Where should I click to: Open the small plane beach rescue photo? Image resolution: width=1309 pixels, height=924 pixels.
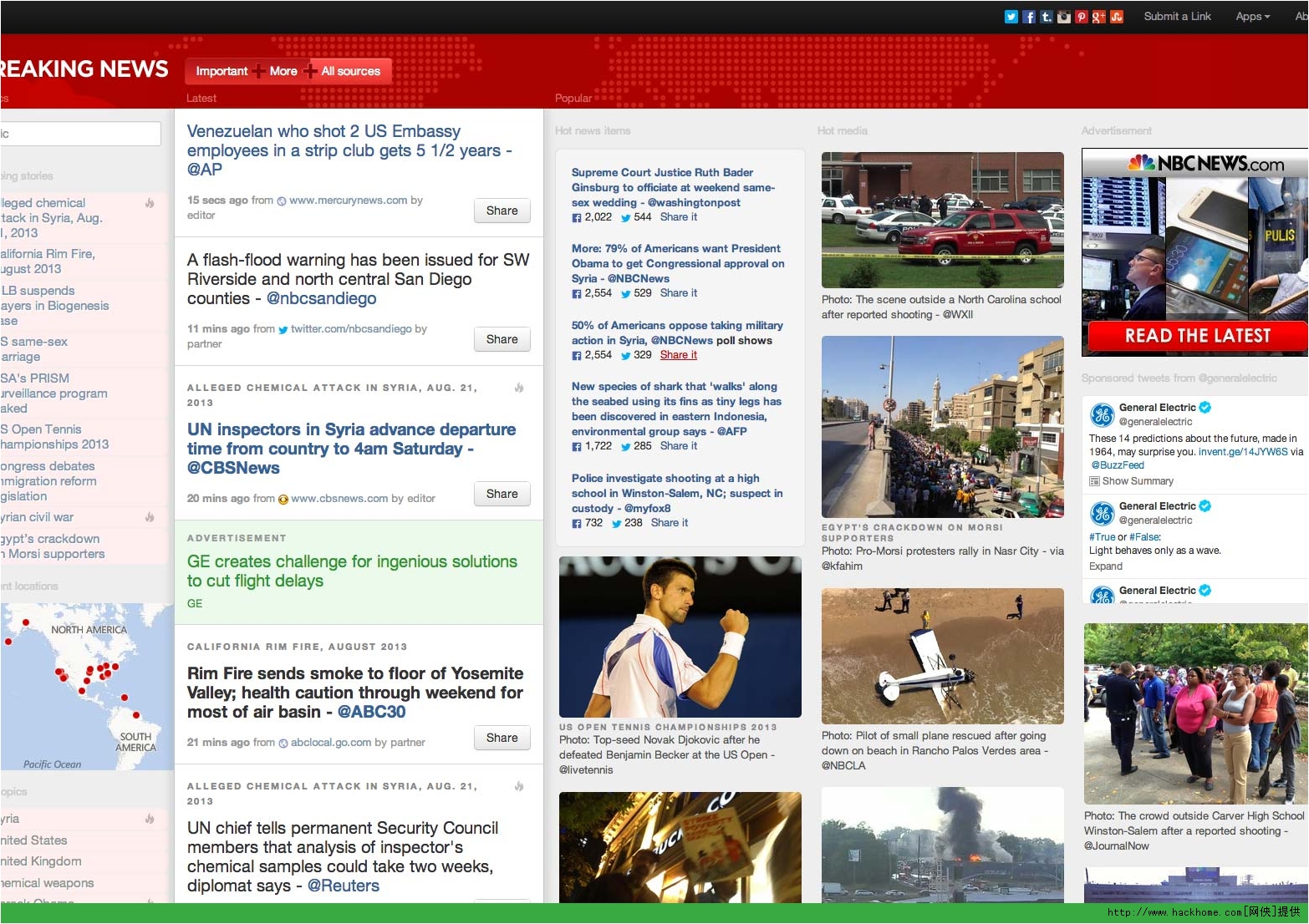(942, 656)
